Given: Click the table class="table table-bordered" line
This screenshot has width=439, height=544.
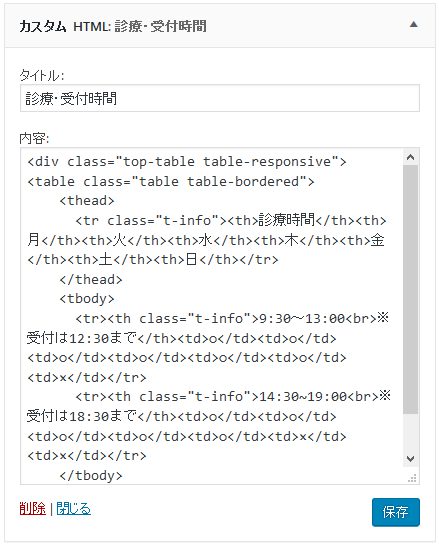Looking at the screenshot, I should point(171,181).
